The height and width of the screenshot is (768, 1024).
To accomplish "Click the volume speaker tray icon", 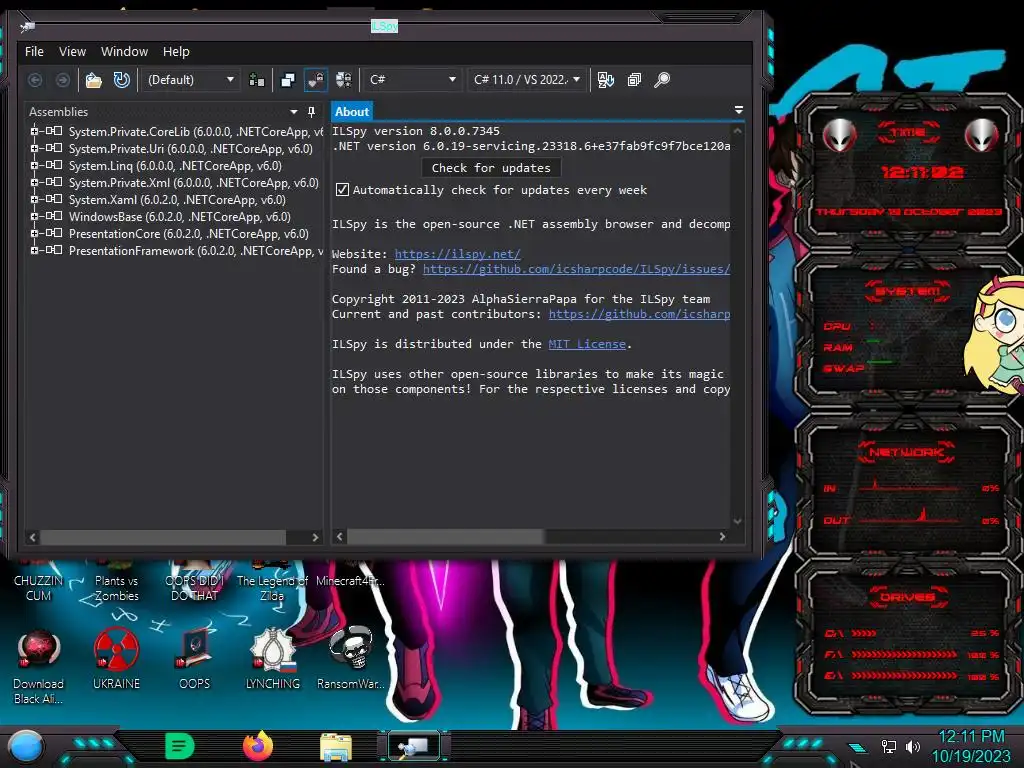I will click(x=912, y=746).
